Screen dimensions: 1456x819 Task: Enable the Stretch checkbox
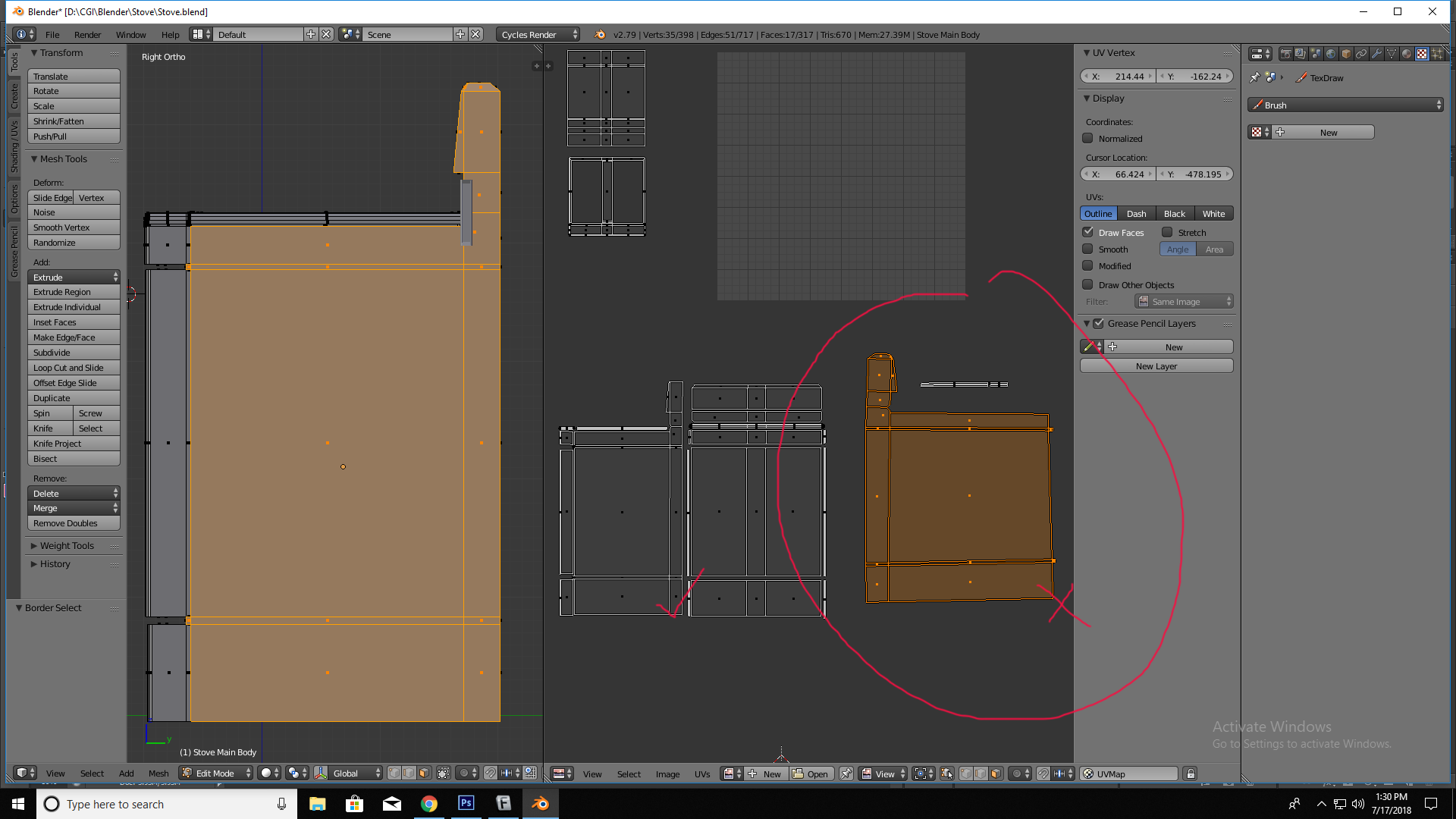(1167, 232)
